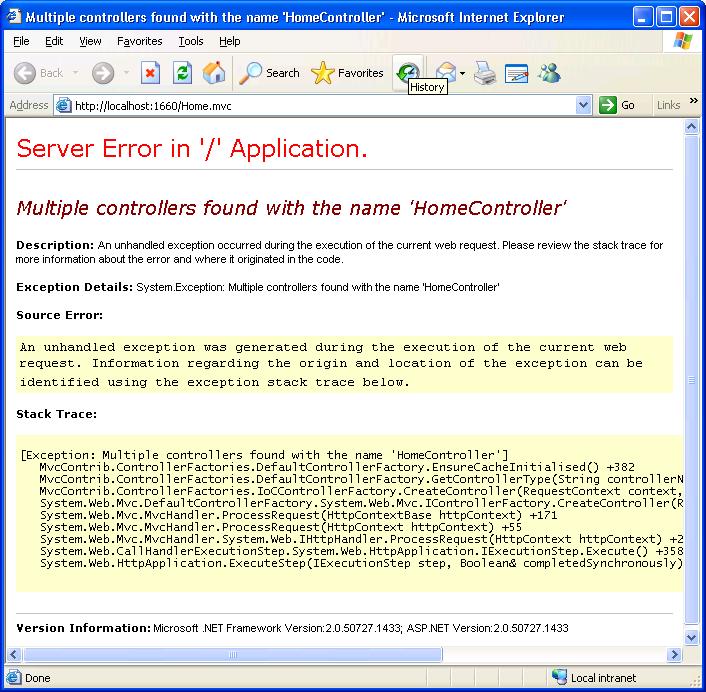Image resolution: width=706 pixels, height=692 pixels.
Task: Open the Back history dropdown arrow
Action: tap(76, 73)
